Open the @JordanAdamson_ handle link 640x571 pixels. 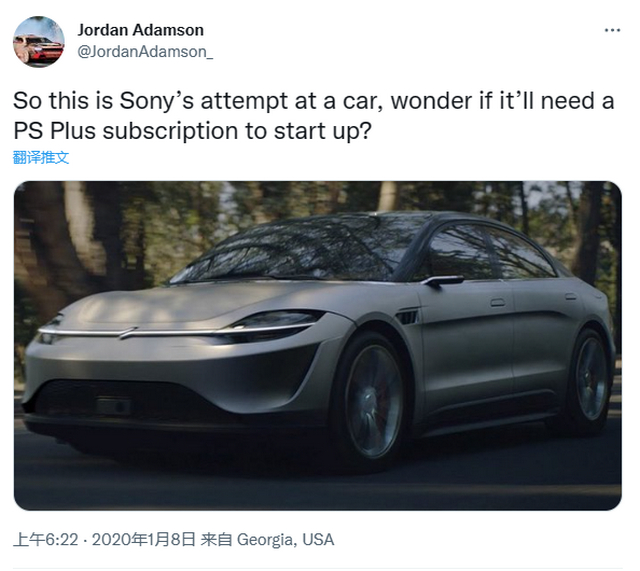coord(145,52)
